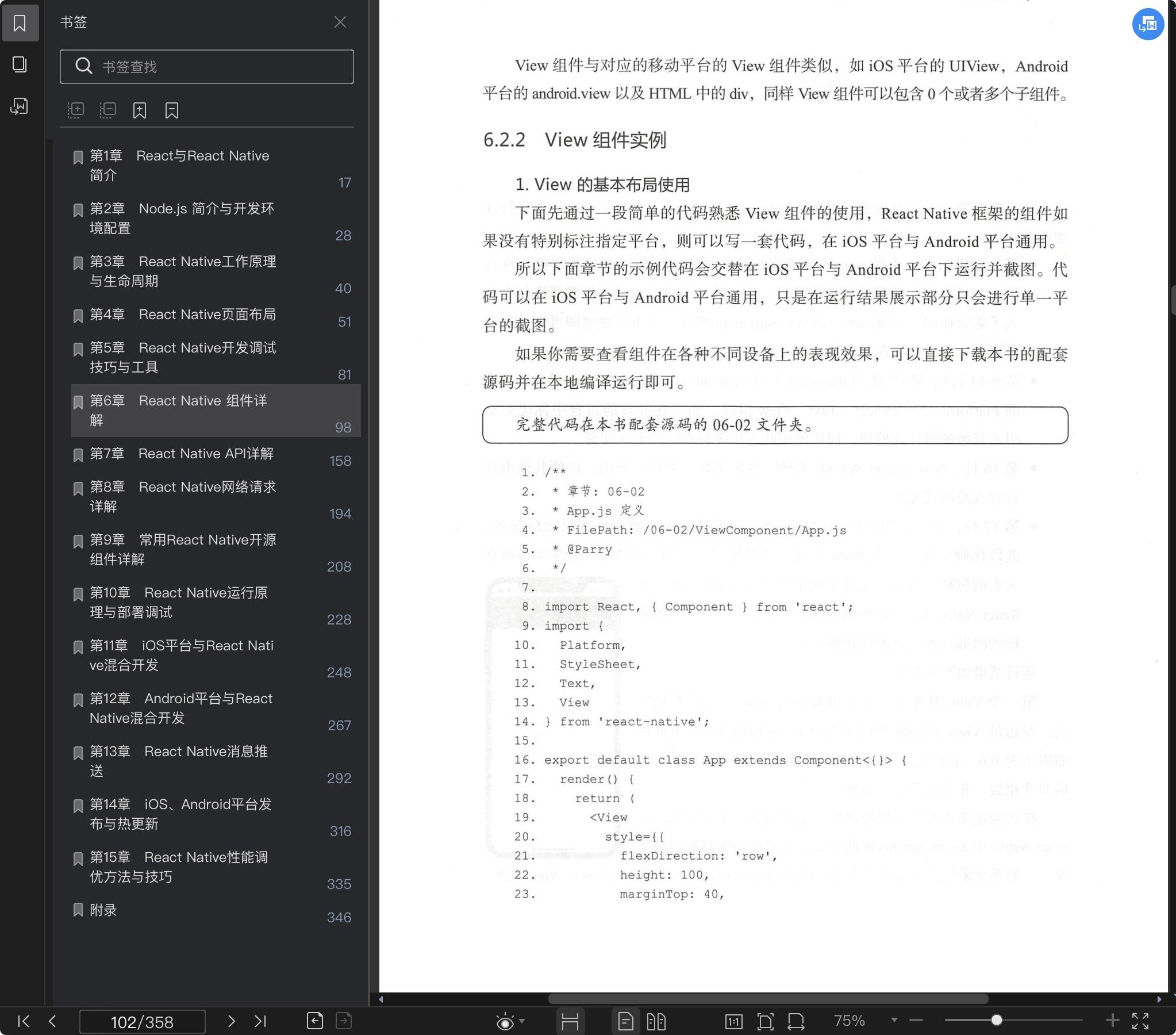Switch to two-page view

click(656, 1022)
